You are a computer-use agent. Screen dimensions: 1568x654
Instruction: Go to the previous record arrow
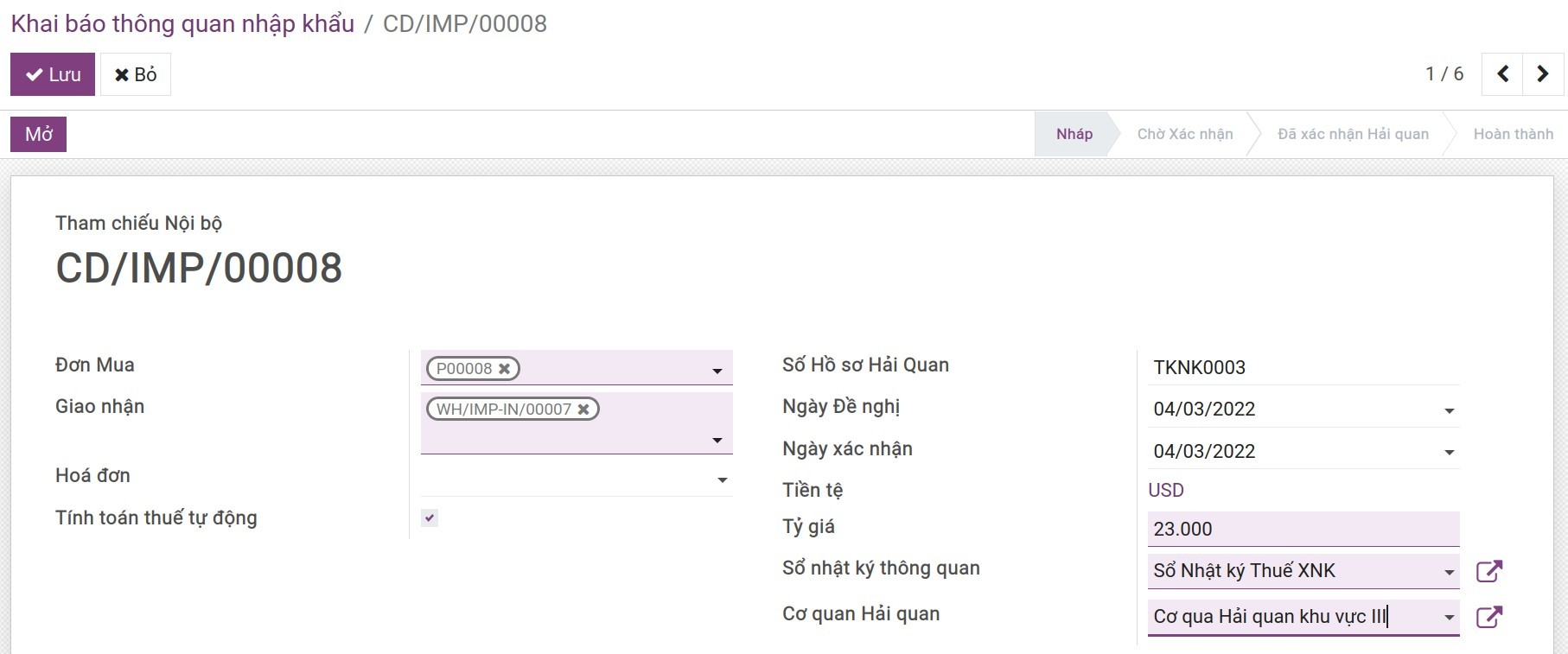pyautogui.click(x=1502, y=74)
